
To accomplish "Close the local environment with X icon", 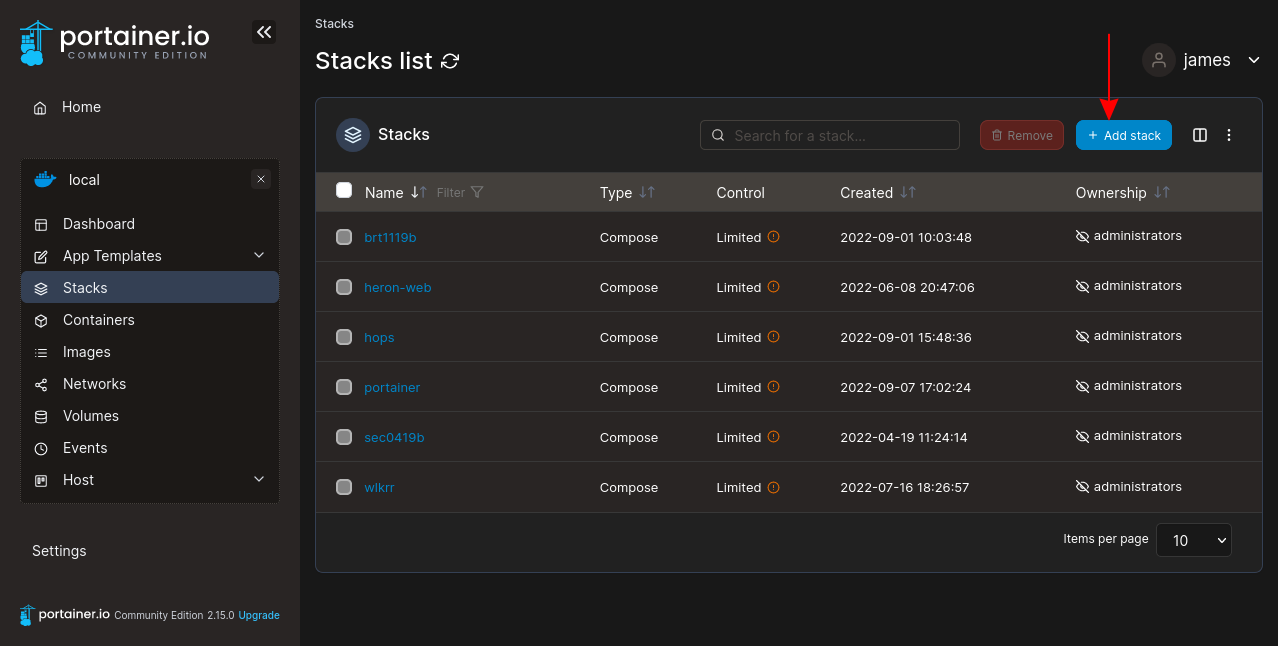I will pos(261,179).
